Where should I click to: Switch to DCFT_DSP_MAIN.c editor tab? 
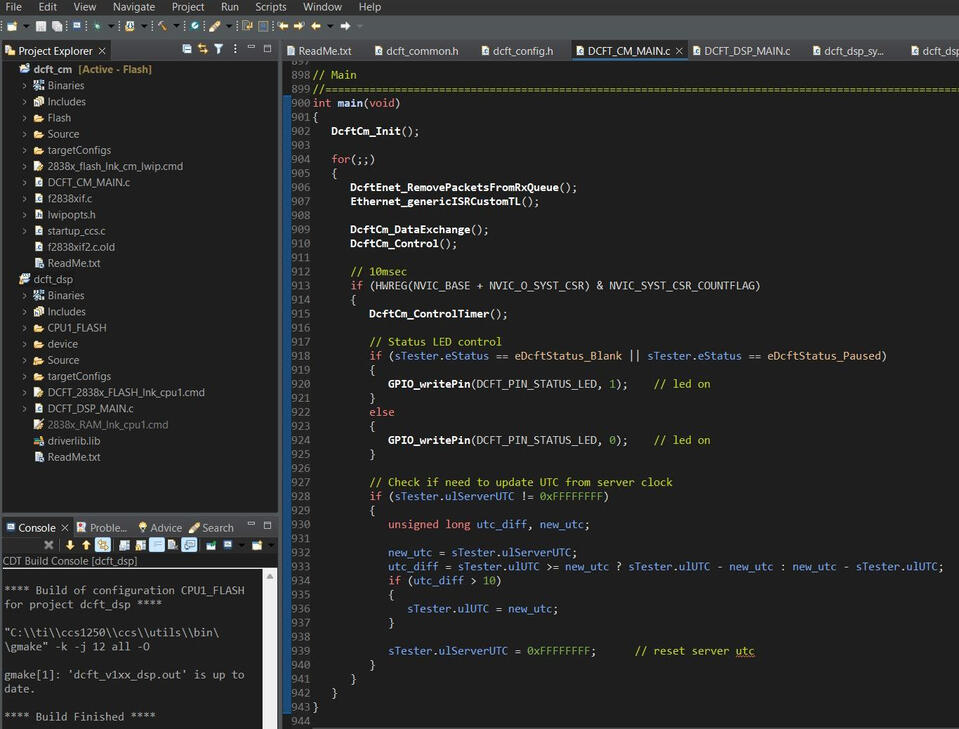[741, 51]
